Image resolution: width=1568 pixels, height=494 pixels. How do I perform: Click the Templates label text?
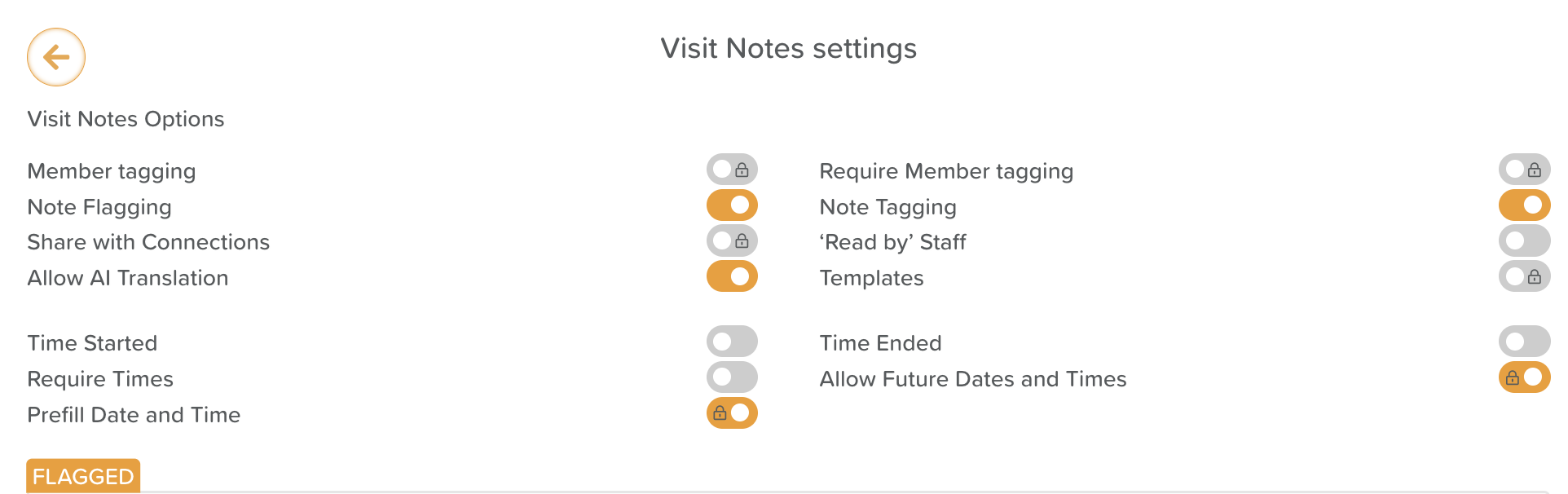click(x=871, y=278)
